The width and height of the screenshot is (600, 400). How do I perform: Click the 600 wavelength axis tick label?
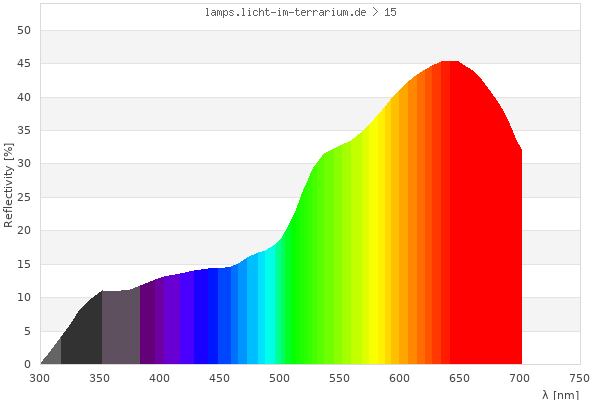(400, 378)
